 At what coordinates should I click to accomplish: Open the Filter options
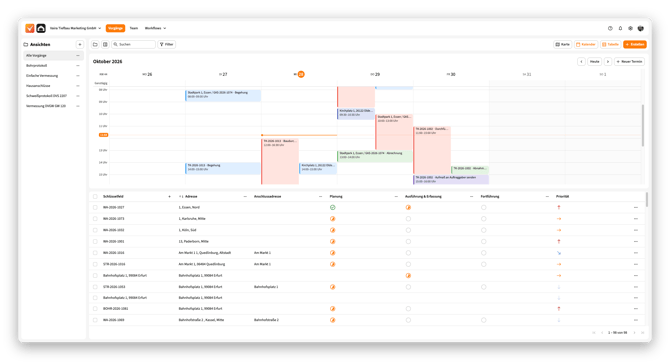point(167,44)
